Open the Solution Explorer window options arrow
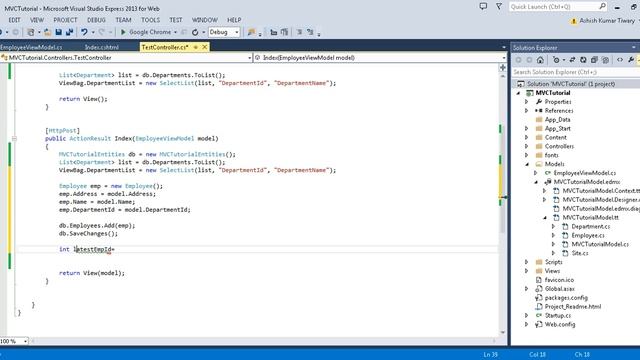 coord(633,48)
